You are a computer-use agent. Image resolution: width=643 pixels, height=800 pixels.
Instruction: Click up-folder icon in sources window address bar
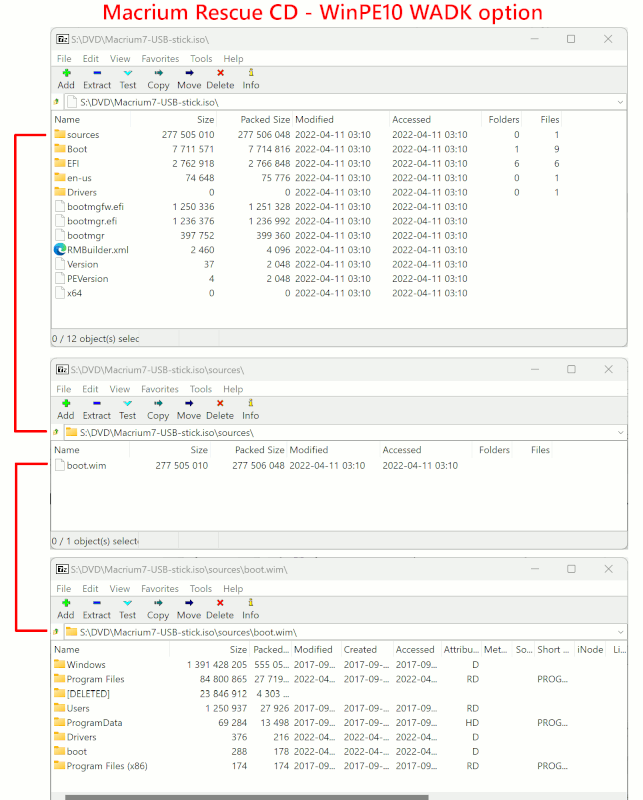(56, 432)
